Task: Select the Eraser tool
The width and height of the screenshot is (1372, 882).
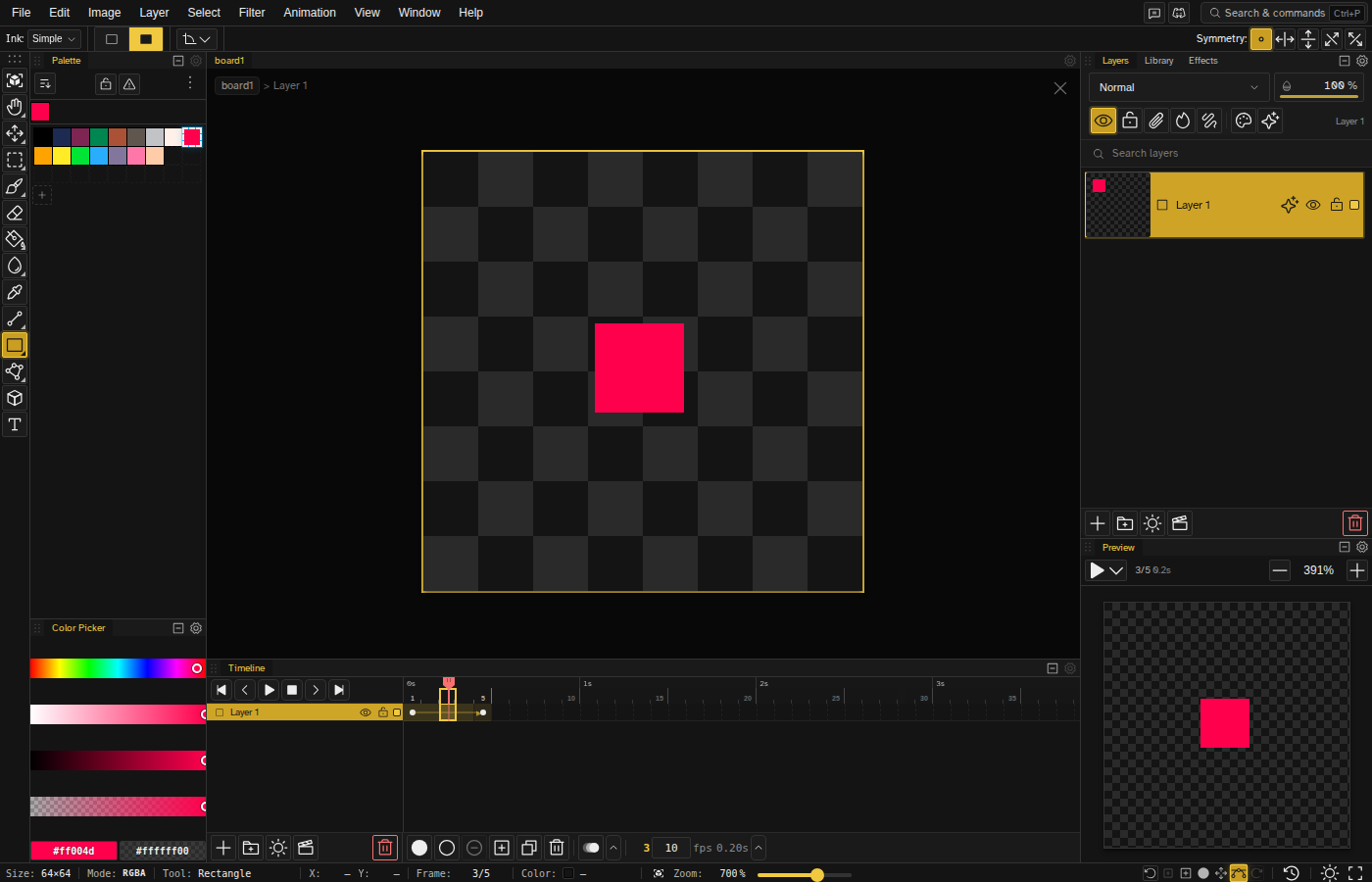Action: pos(15,213)
